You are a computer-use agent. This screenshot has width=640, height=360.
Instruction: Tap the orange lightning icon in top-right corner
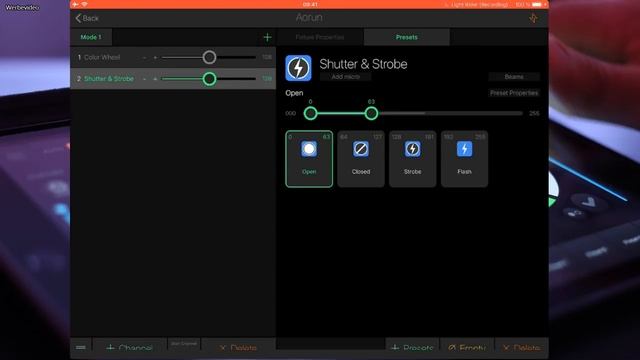pyautogui.click(x=533, y=18)
